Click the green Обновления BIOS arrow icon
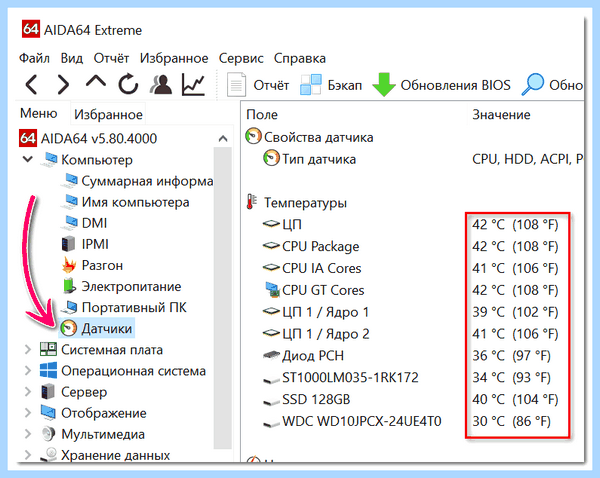 coord(384,85)
